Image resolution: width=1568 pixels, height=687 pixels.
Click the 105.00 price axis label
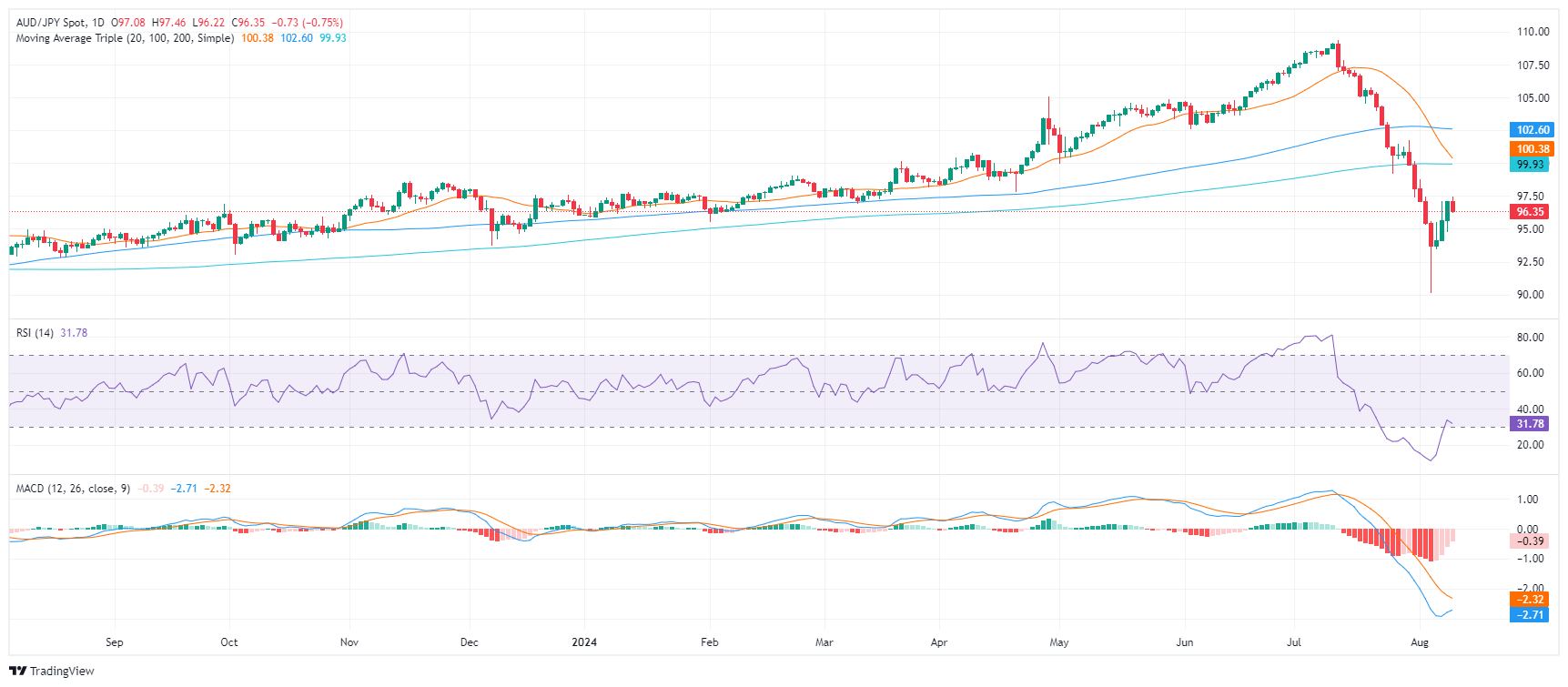click(1533, 98)
